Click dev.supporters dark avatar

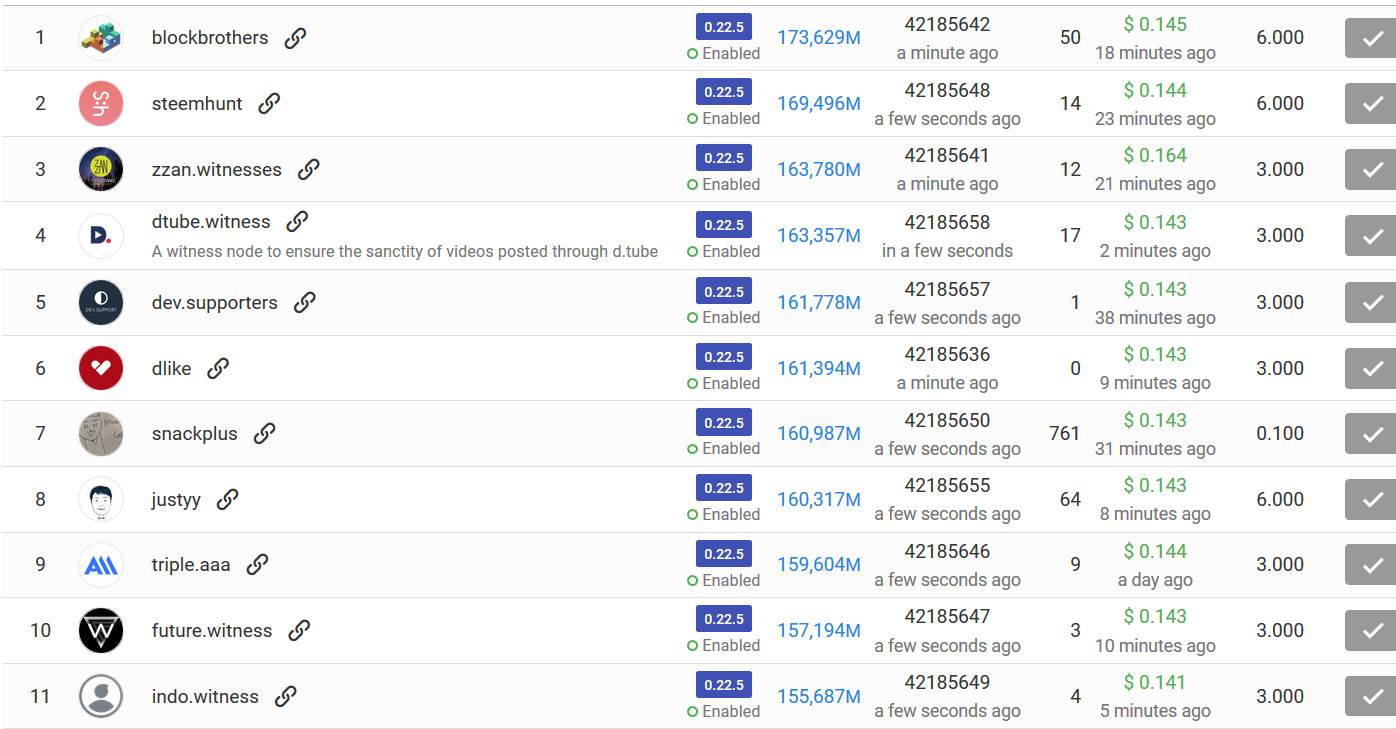click(x=101, y=302)
